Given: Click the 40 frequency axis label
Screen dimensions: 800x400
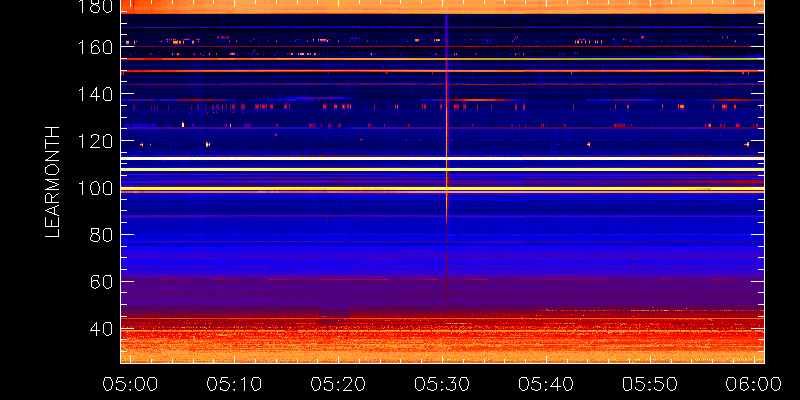Looking at the screenshot, I should 102,329.
